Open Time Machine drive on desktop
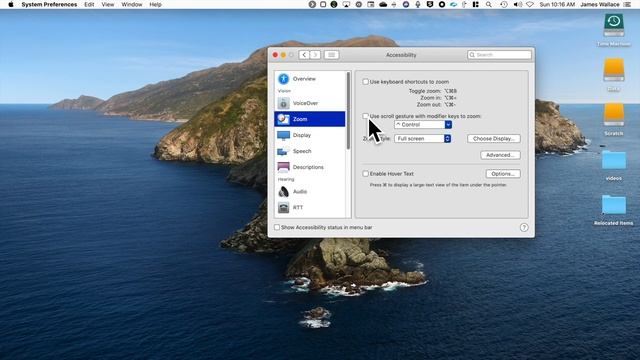Viewport: 640px width, 360px height. [x=613, y=30]
